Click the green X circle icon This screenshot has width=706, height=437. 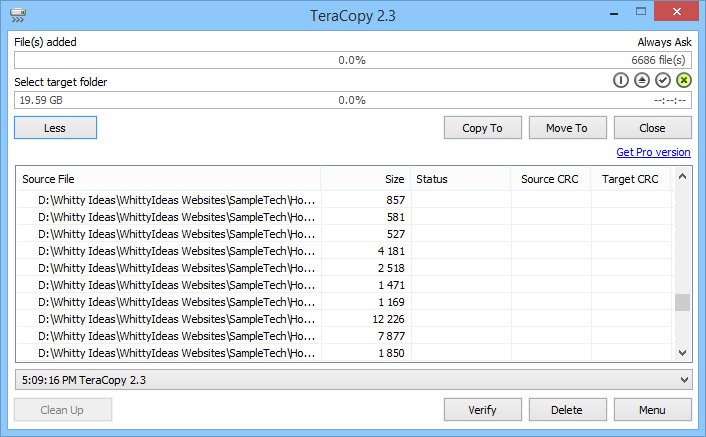[x=683, y=81]
